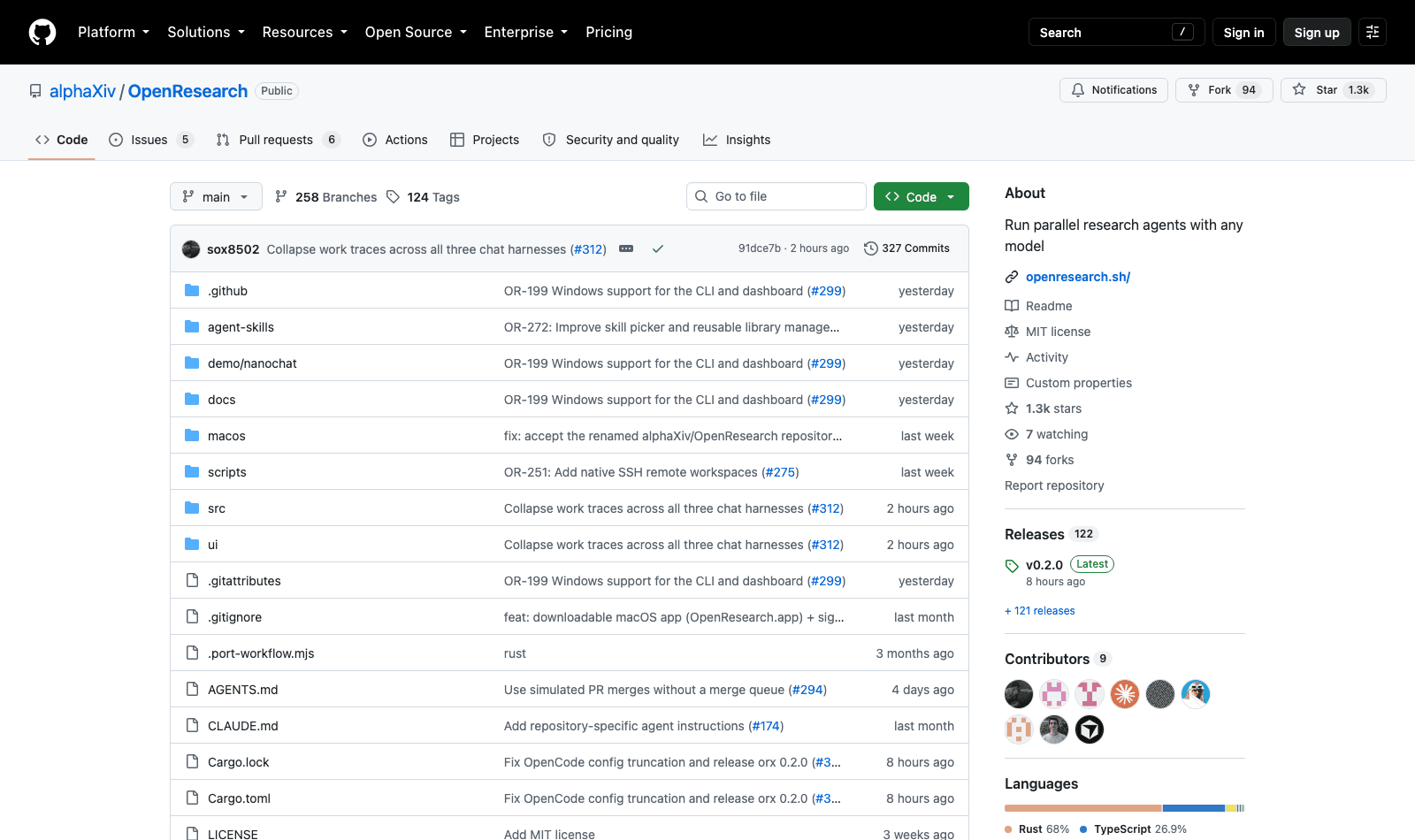This screenshot has width=1415, height=840.
Task: Focus the Search input in header
Action: [1117, 32]
